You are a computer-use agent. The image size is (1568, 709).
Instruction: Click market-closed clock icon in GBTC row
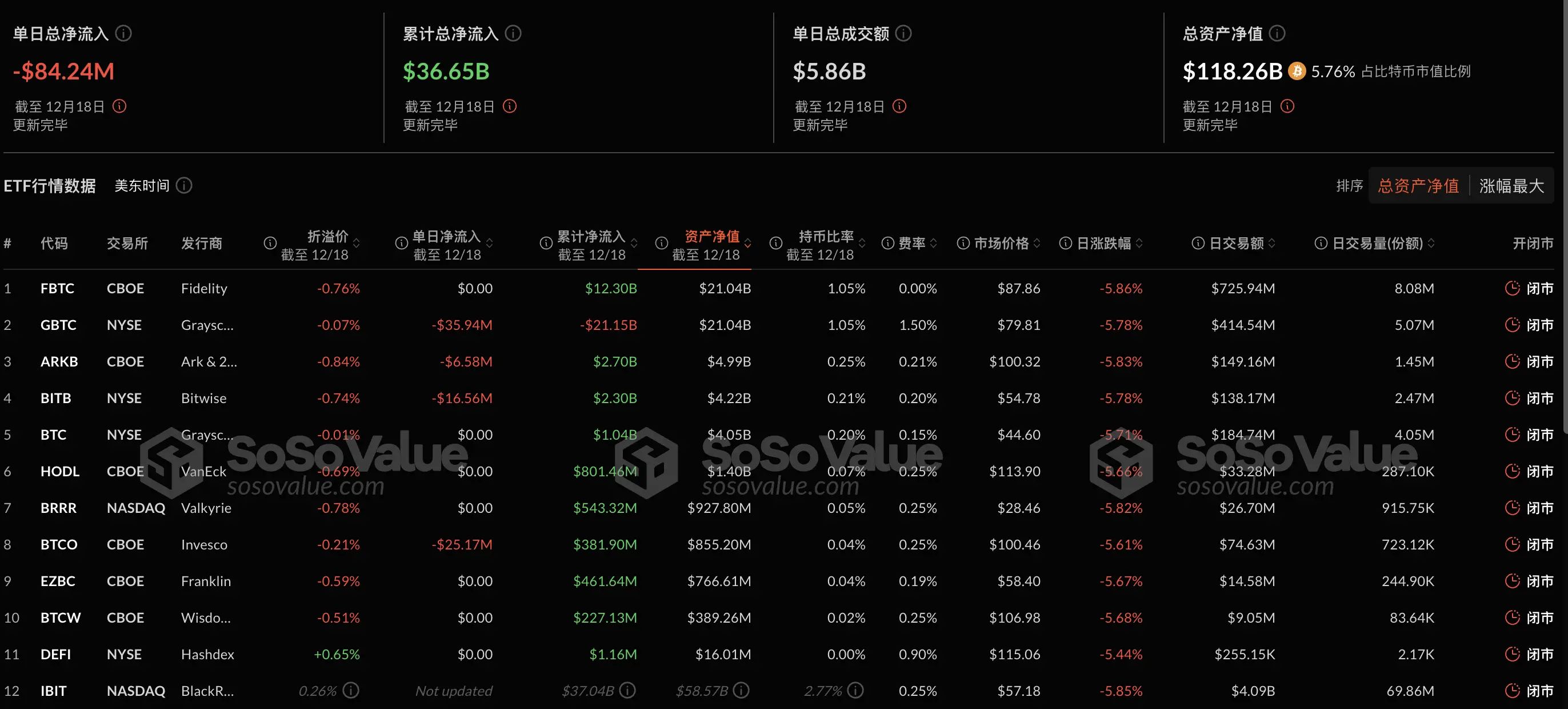pyautogui.click(x=1512, y=325)
